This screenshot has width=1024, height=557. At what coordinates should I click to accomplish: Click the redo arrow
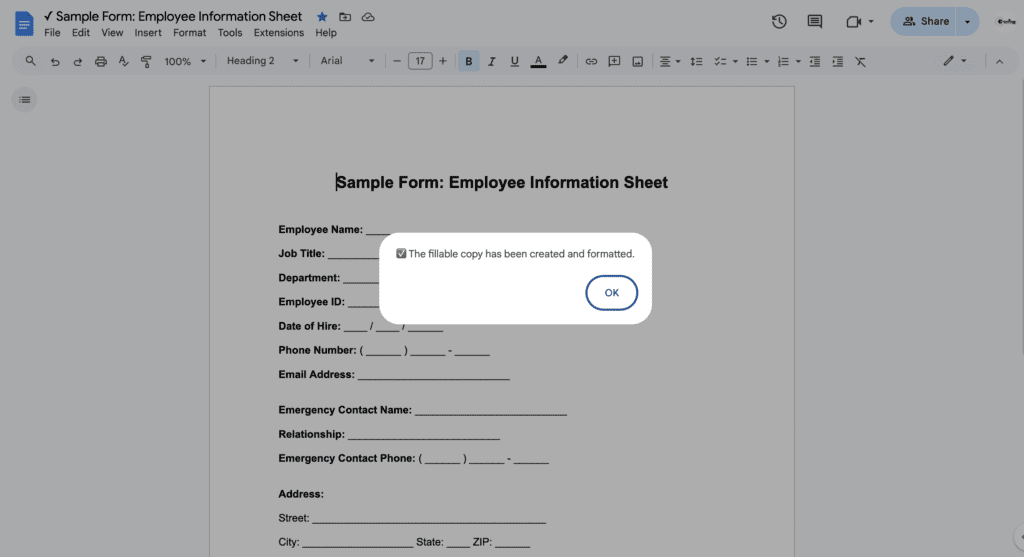click(78, 61)
